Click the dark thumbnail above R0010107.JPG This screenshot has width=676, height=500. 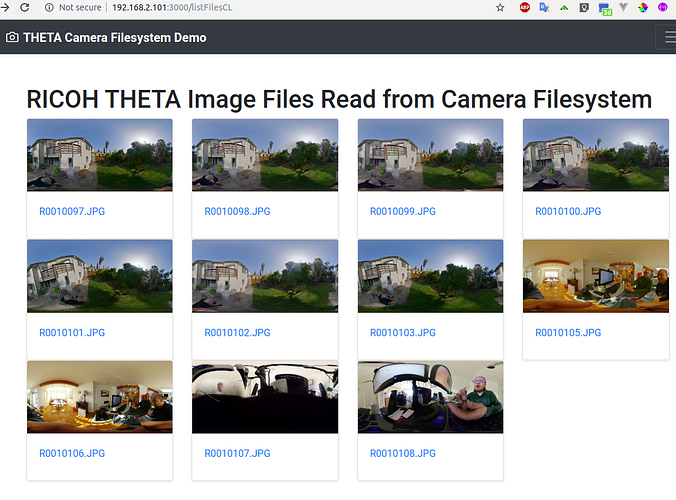tap(265, 397)
